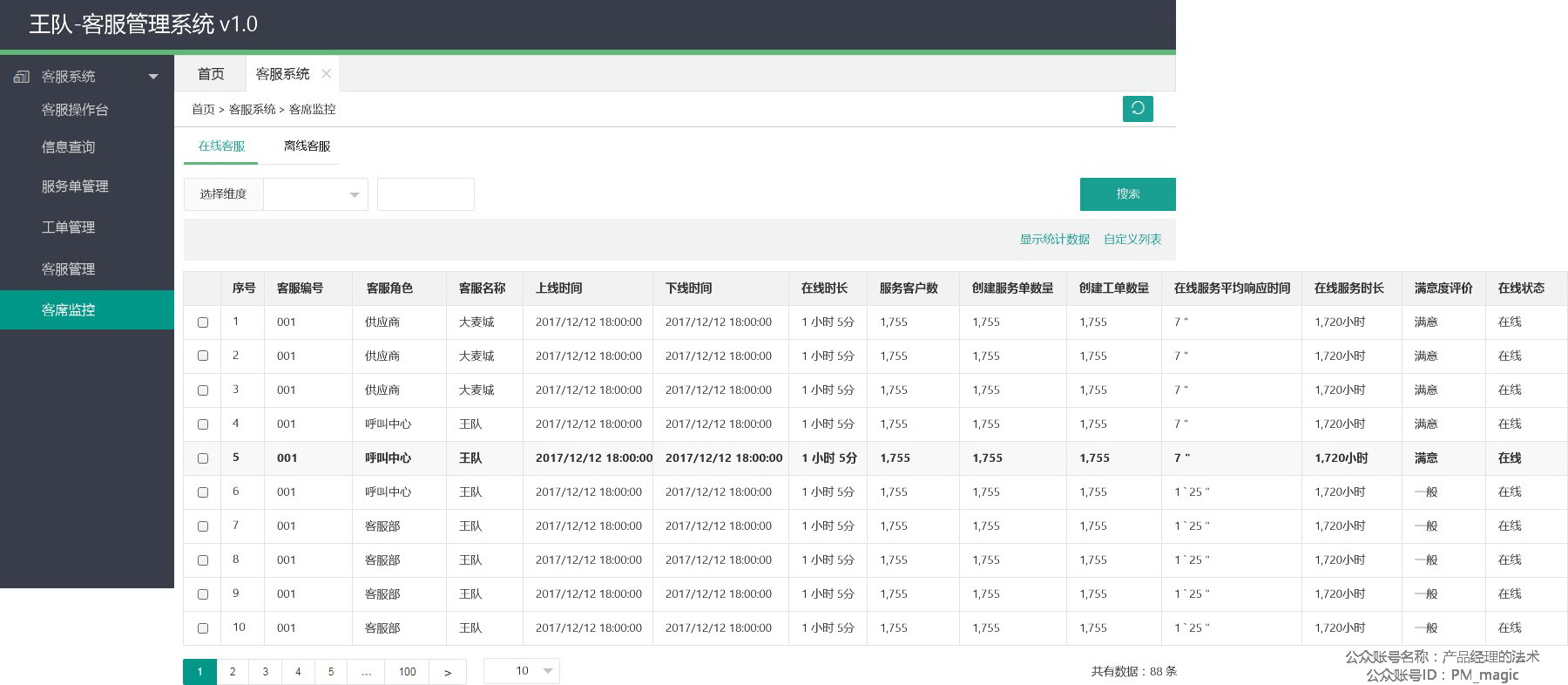This screenshot has width=1568, height=685.
Task: Tick the checkbox for row 2
Action: 203,356
